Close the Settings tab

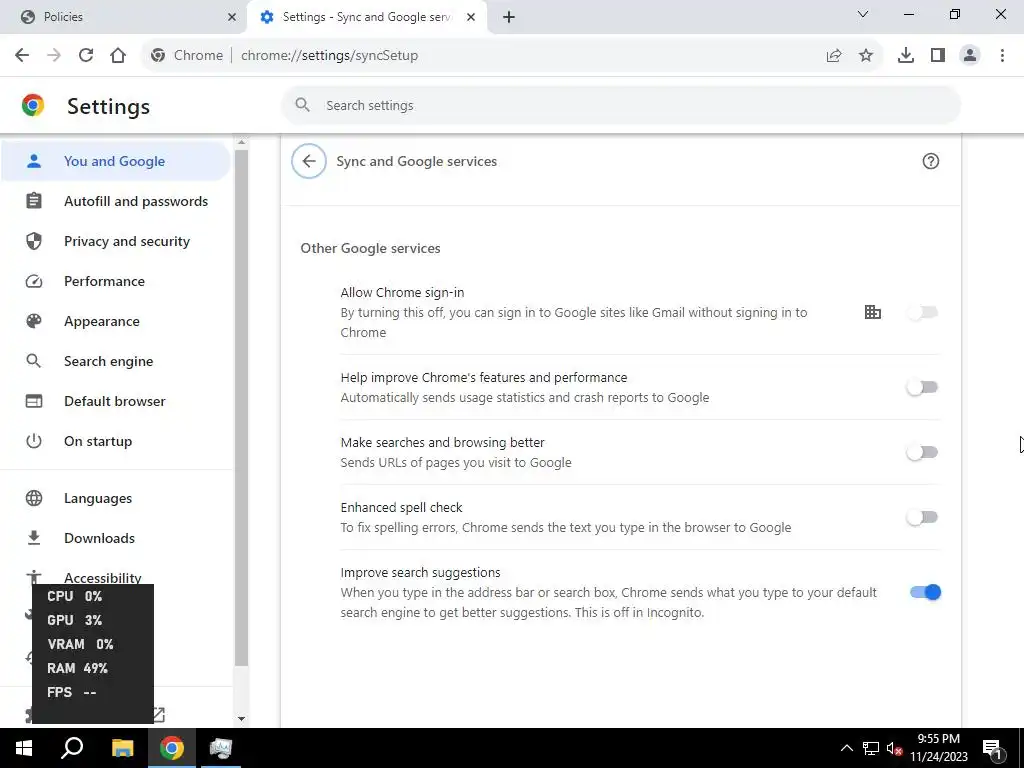[x=471, y=17]
